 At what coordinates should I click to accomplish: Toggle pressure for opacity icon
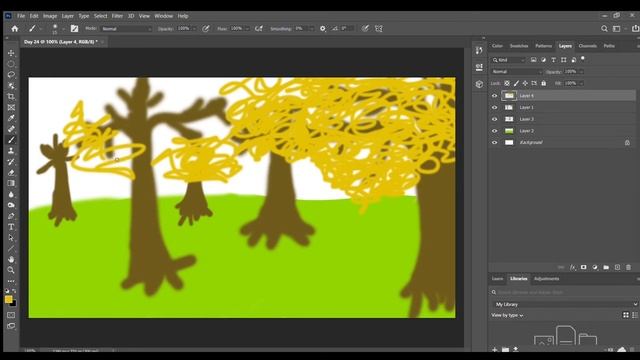click(206, 29)
